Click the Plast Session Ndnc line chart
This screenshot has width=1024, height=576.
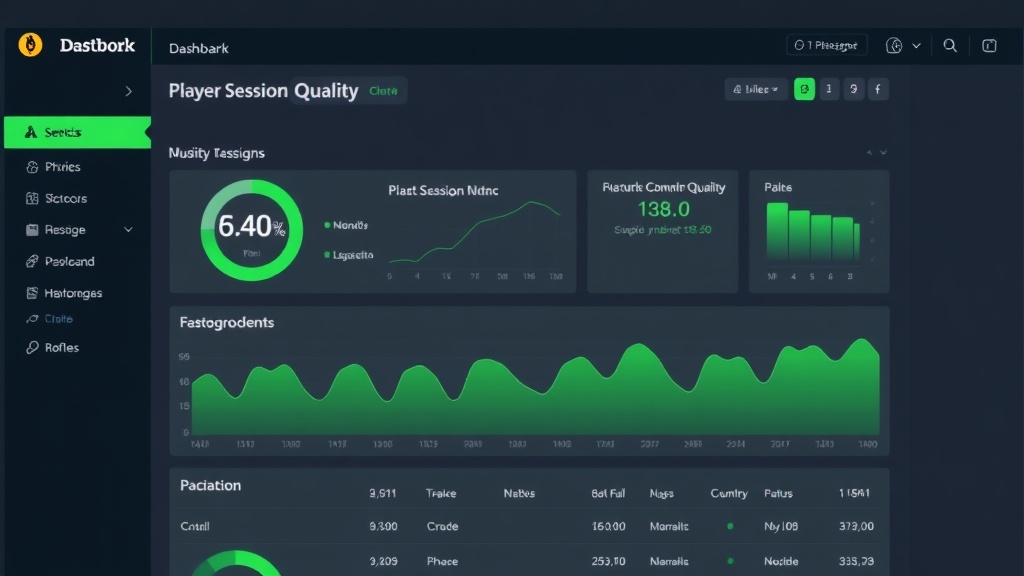click(475, 233)
